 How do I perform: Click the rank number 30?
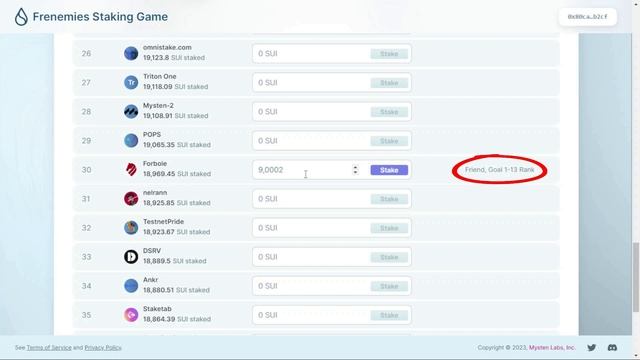coord(86,170)
